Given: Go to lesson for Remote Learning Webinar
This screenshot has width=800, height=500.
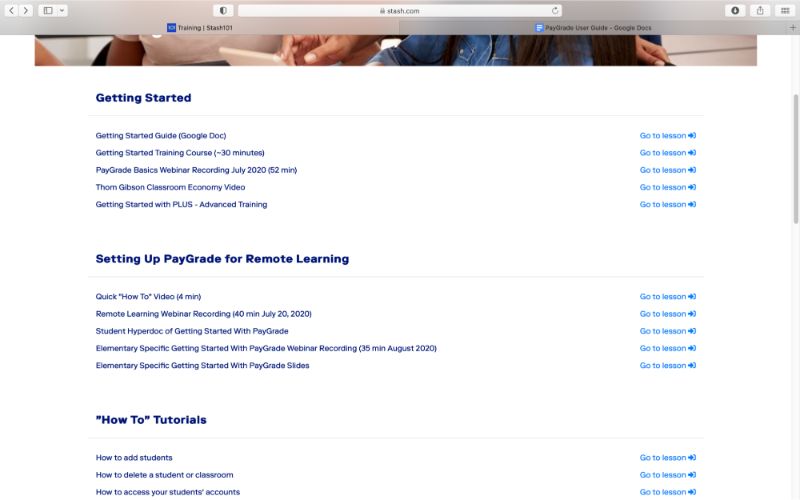Looking at the screenshot, I should point(667,314).
